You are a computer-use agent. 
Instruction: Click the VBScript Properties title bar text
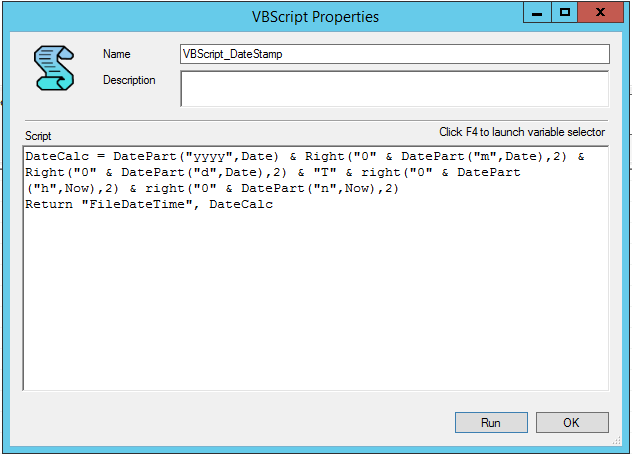[x=315, y=17]
